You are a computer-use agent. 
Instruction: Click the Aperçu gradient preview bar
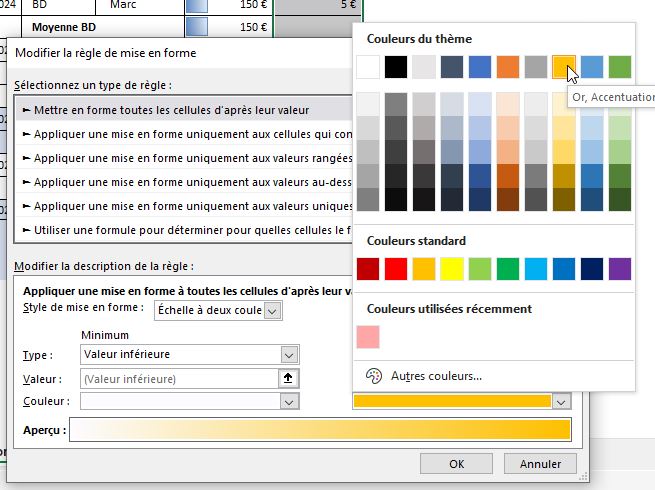click(320, 429)
